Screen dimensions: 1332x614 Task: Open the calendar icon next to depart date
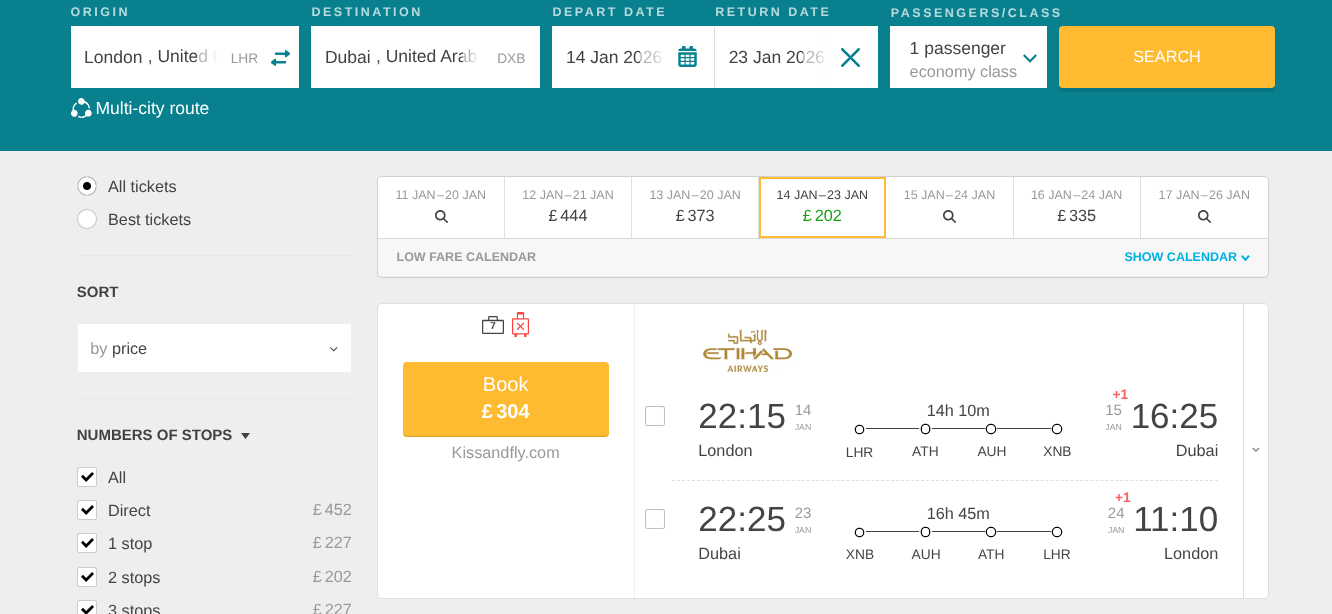coord(687,57)
